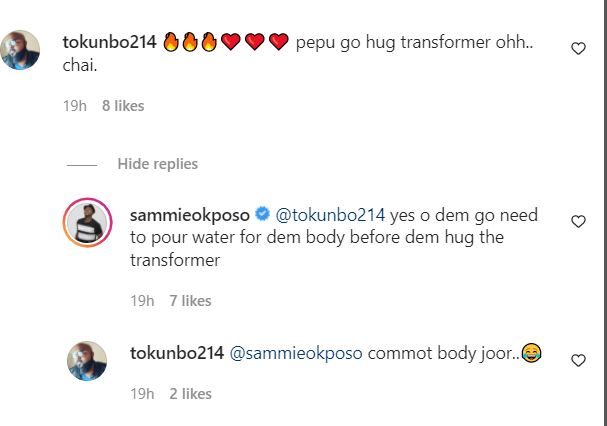607x426 pixels.
Task: Click tokunbo214's avatar on the last reply
Action: click(87, 360)
